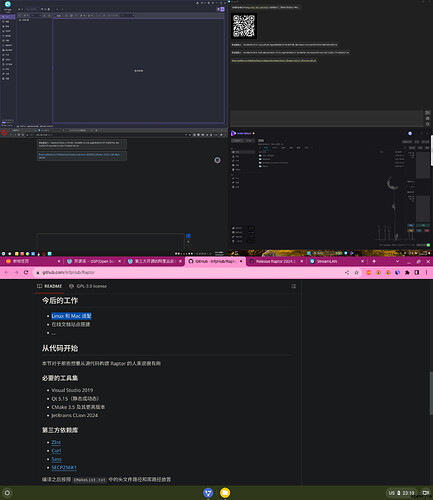Open the SECP256K1 library link

click(64, 467)
